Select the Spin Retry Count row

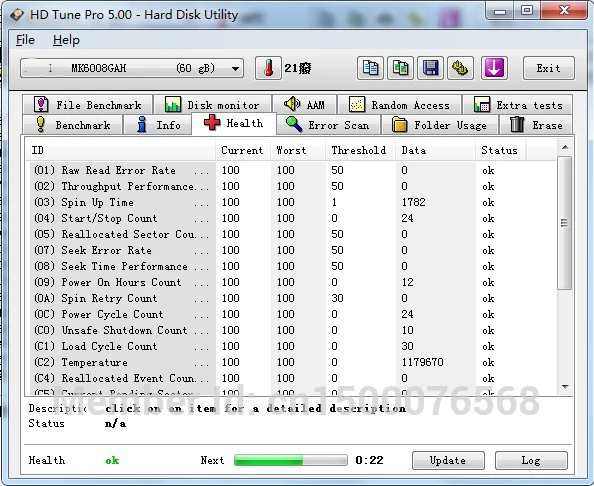point(292,298)
